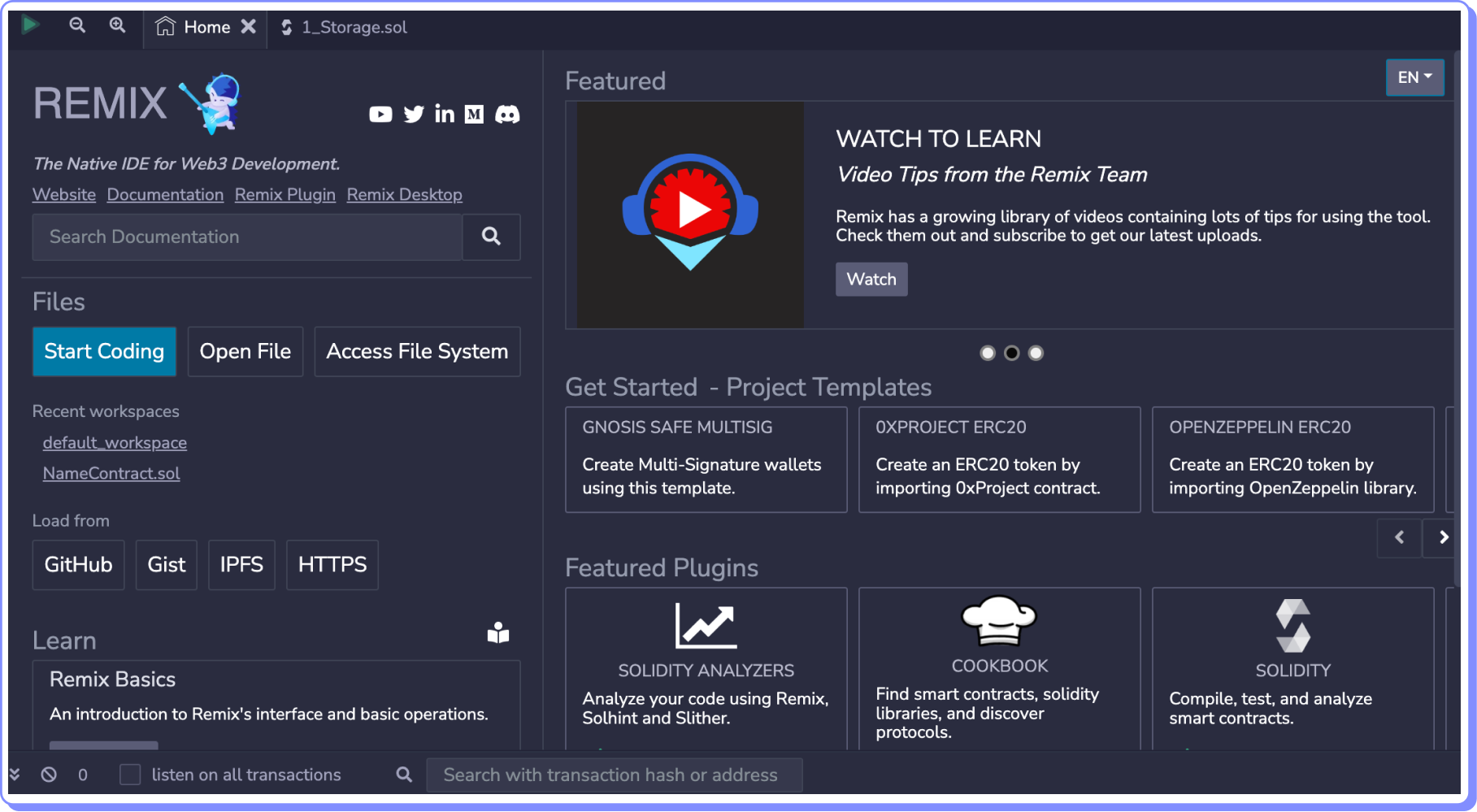The height and width of the screenshot is (812, 1477).
Task: Play the Watch to Learn video thumbnail
Action: tap(690, 215)
